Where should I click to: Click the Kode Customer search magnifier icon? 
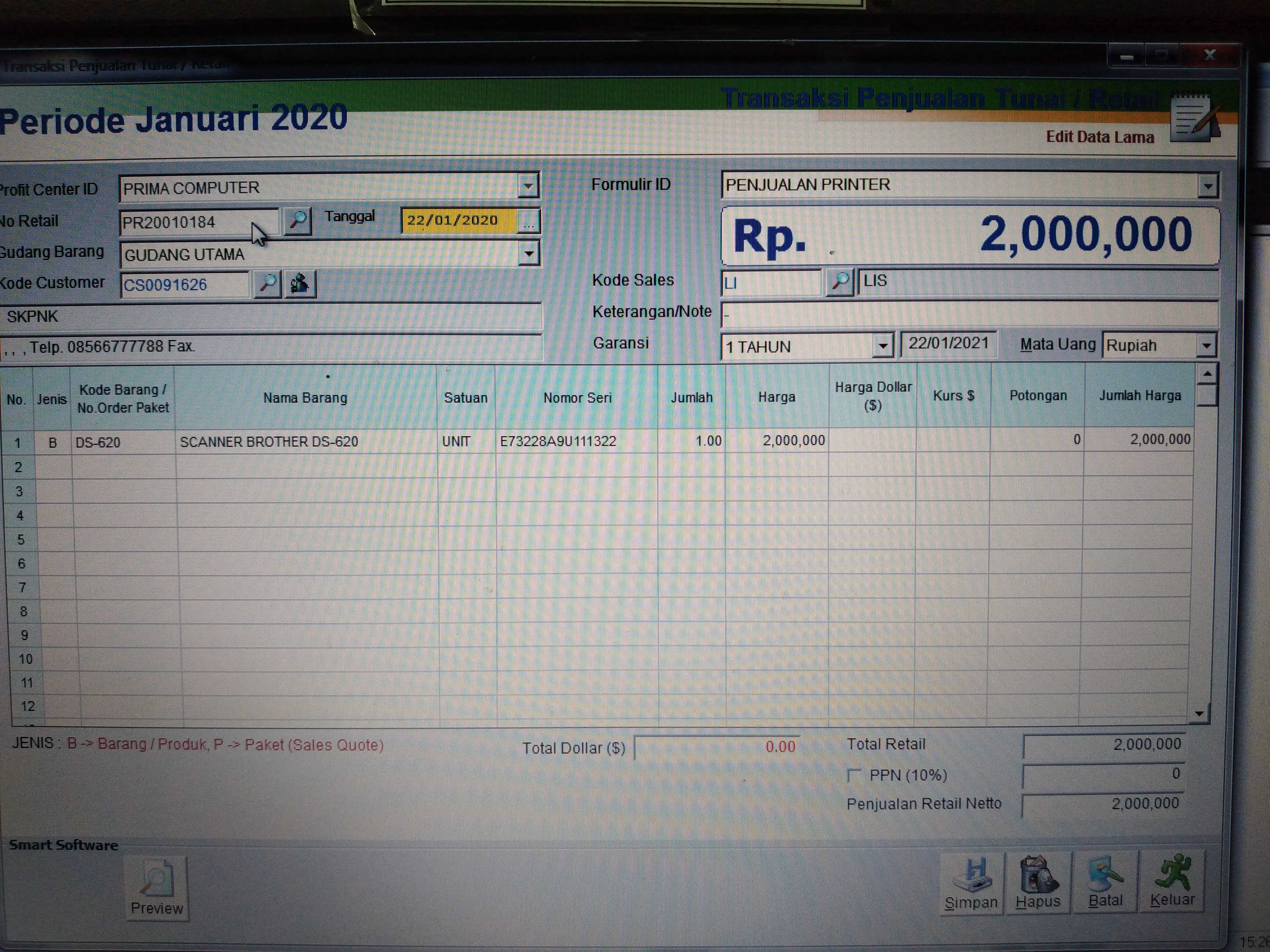click(x=267, y=284)
